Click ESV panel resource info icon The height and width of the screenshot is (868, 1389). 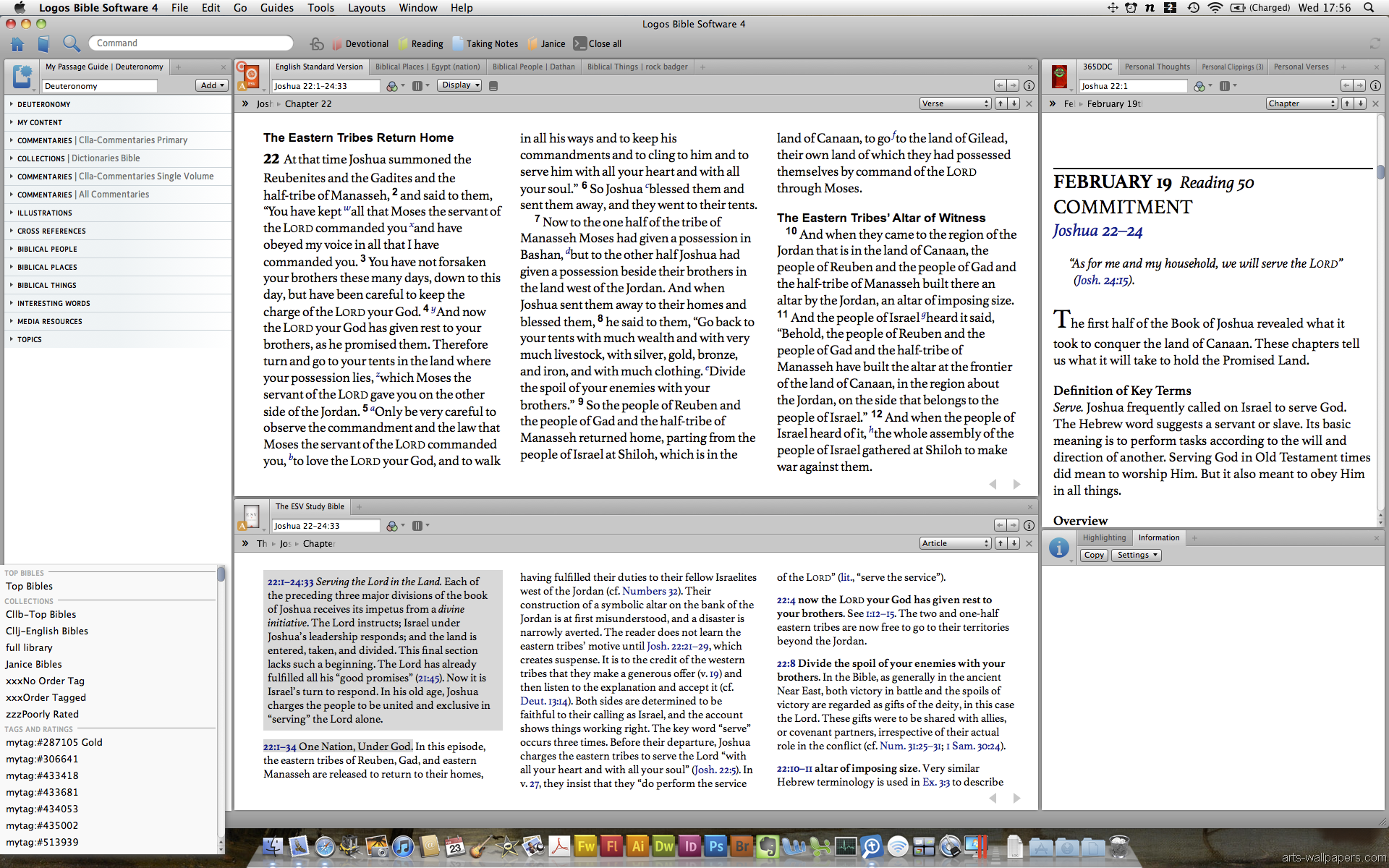(x=1029, y=85)
